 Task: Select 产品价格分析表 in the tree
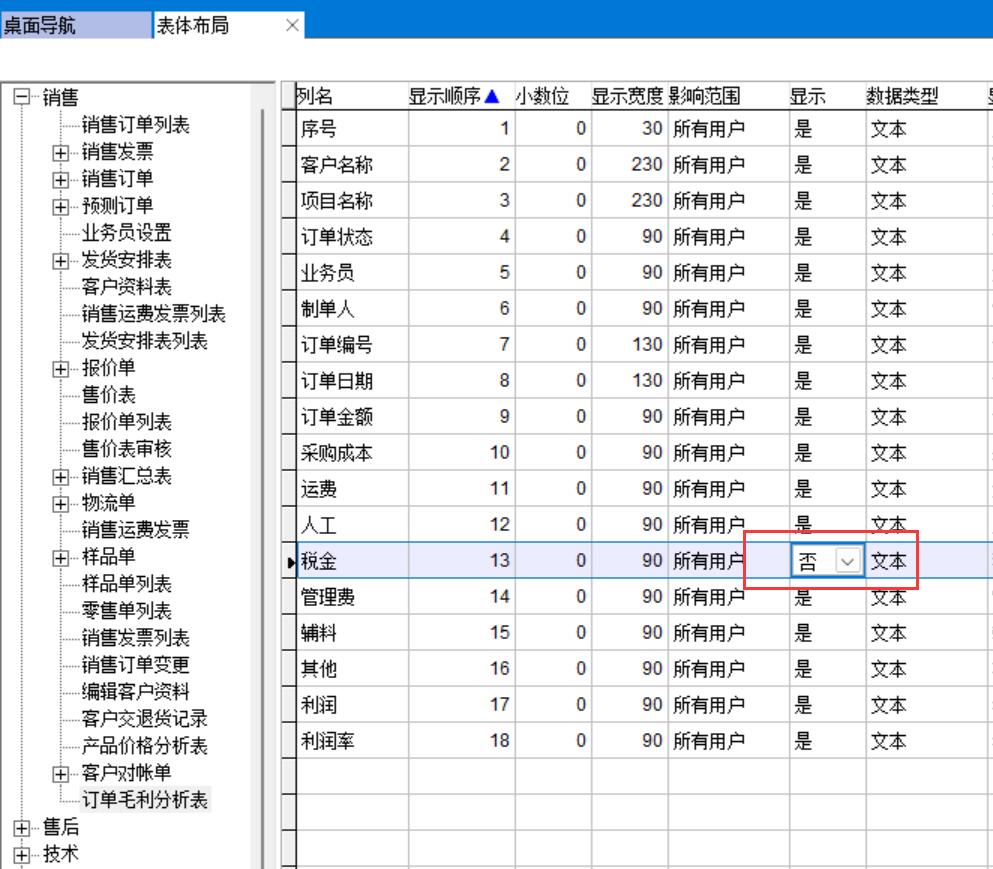(x=144, y=746)
